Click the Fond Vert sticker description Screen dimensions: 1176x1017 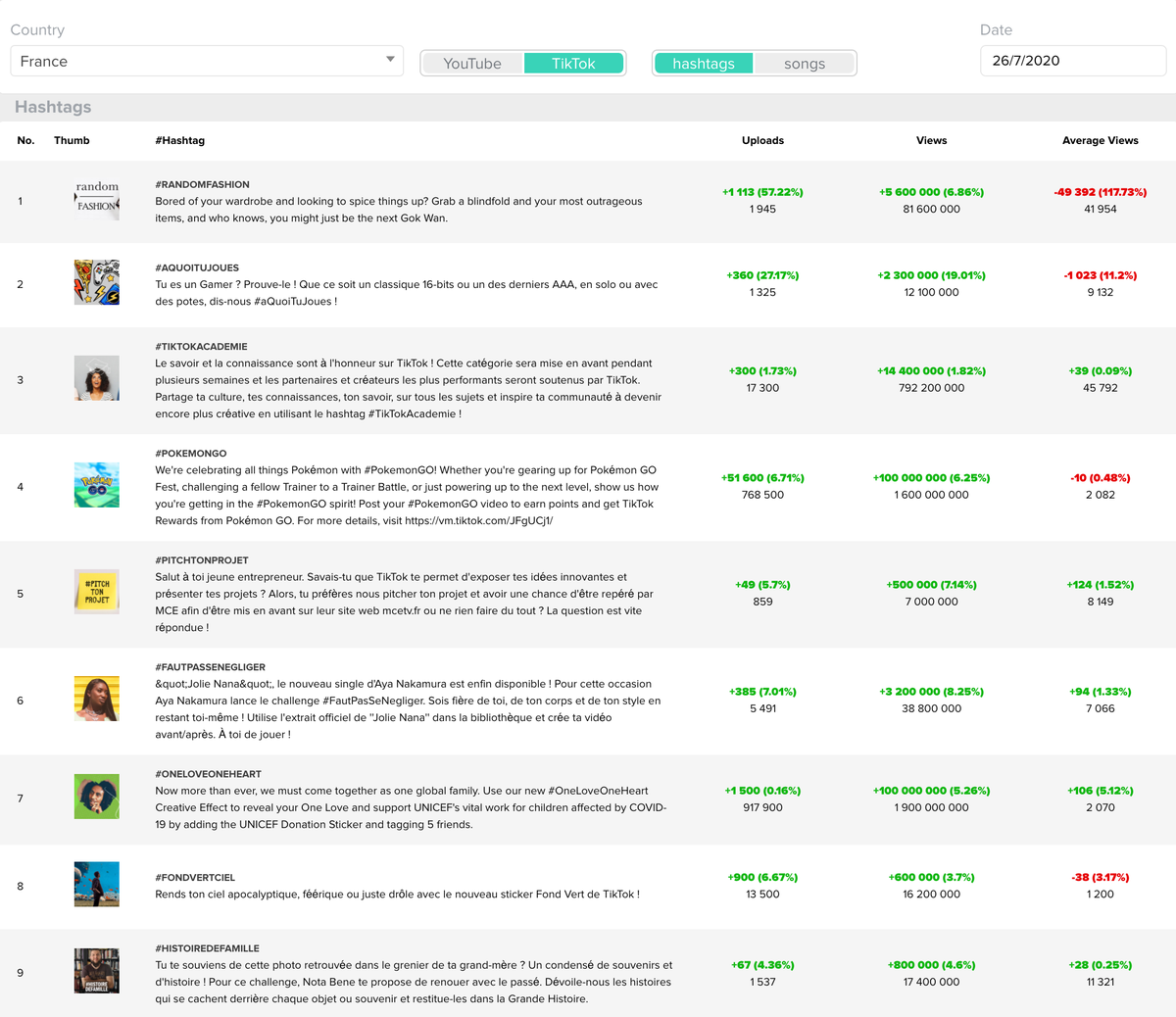(x=397, y=895)
